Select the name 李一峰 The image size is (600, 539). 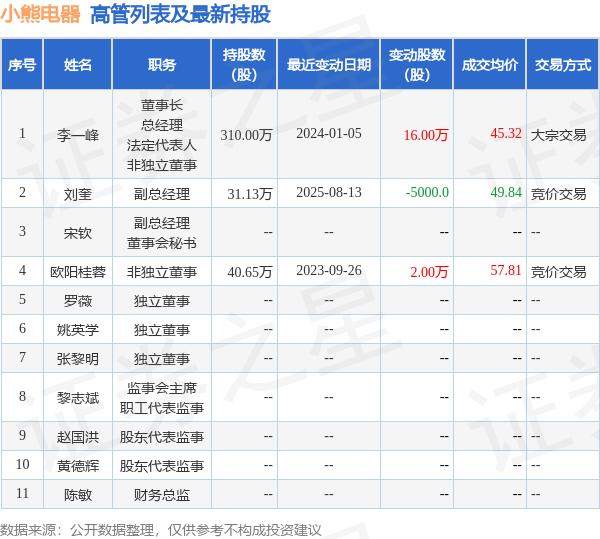tap(78, 135)
